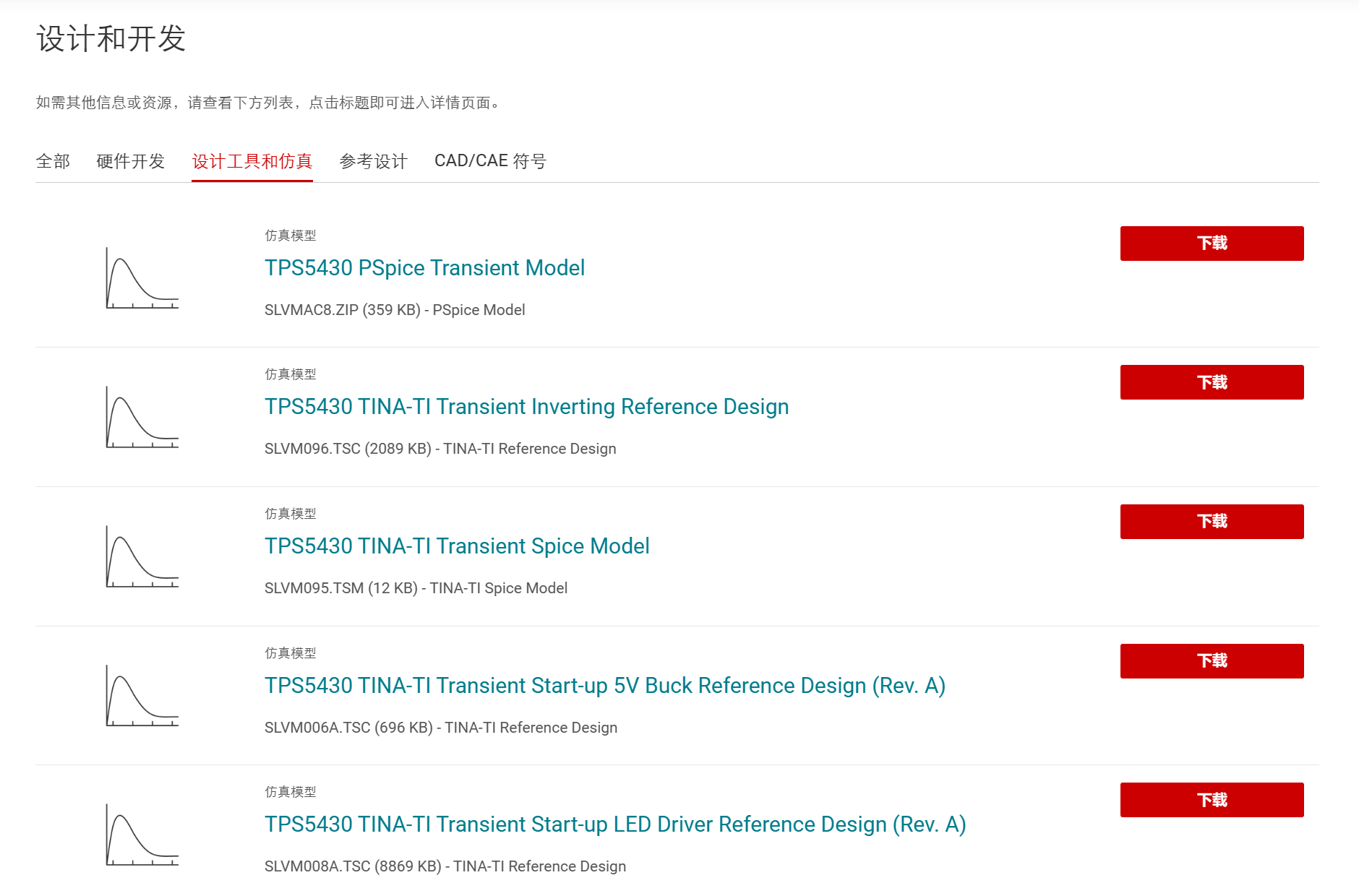
Task: Click the 仿真模型 label above Transient Inverting Reference Design
Action: pos(291,374)
